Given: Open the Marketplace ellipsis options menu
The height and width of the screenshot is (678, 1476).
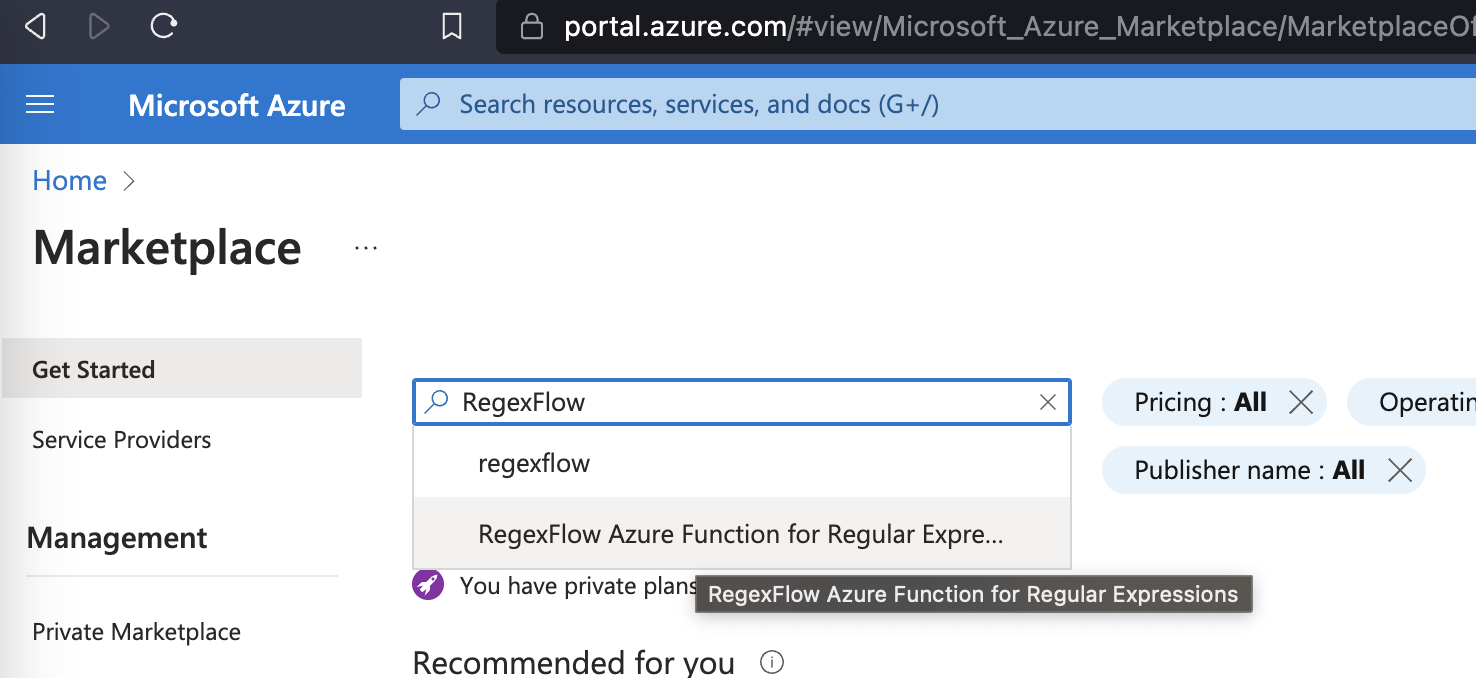Looking at the screenshot, I should [x=365, y=247].
